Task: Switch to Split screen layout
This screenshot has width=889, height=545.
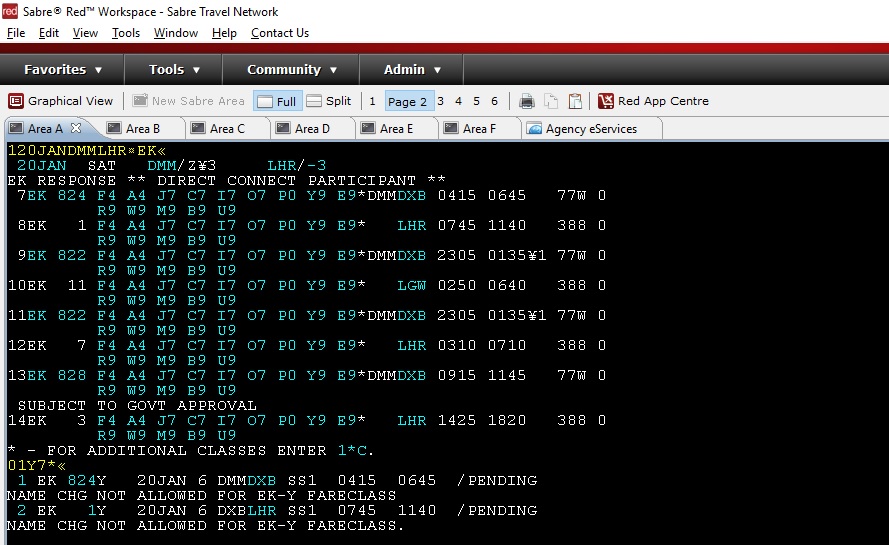Action: tap(329, 101)
